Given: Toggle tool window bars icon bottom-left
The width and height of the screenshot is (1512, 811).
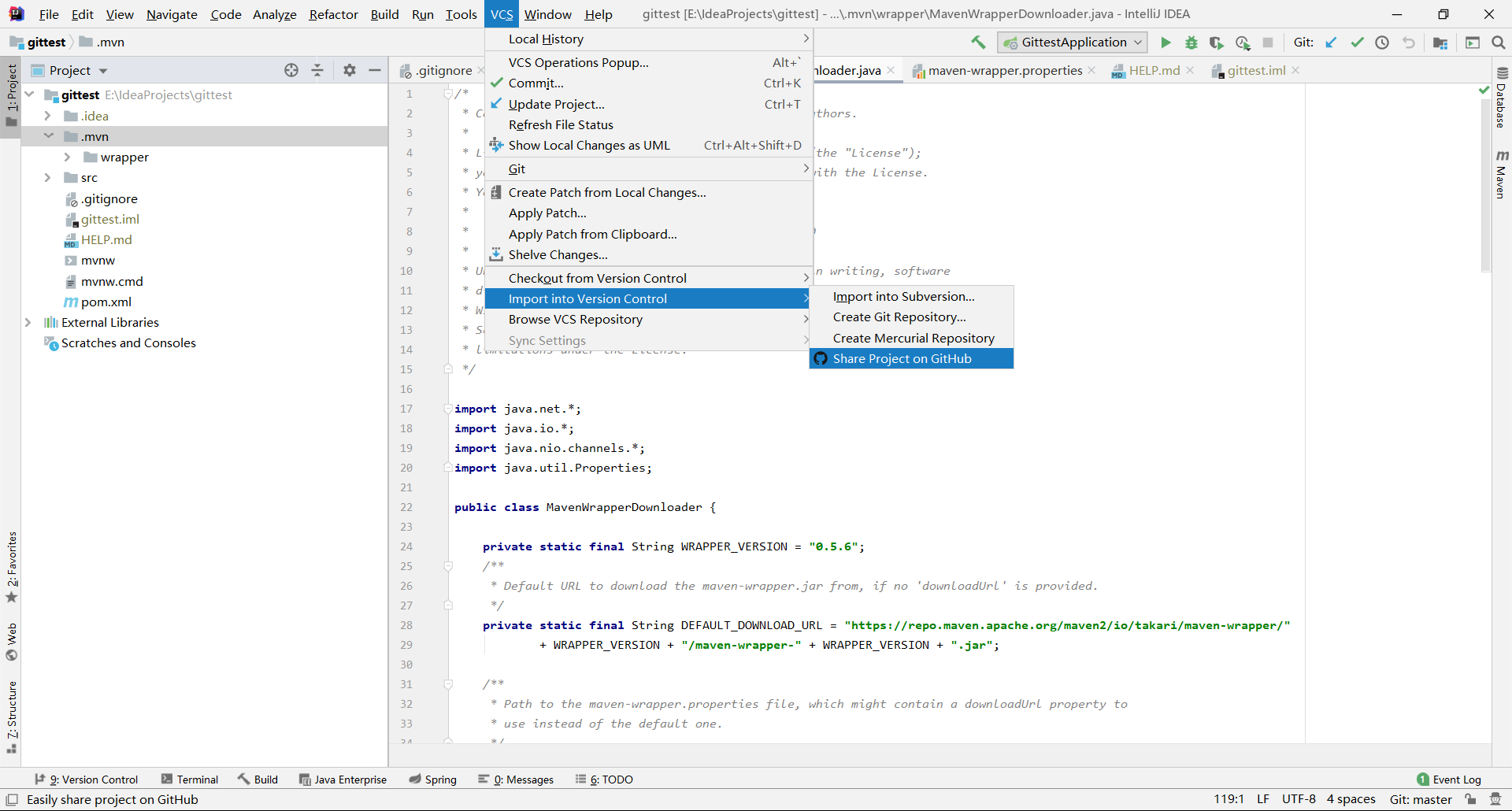Looking at the screenshot, I should coord(12,799).
